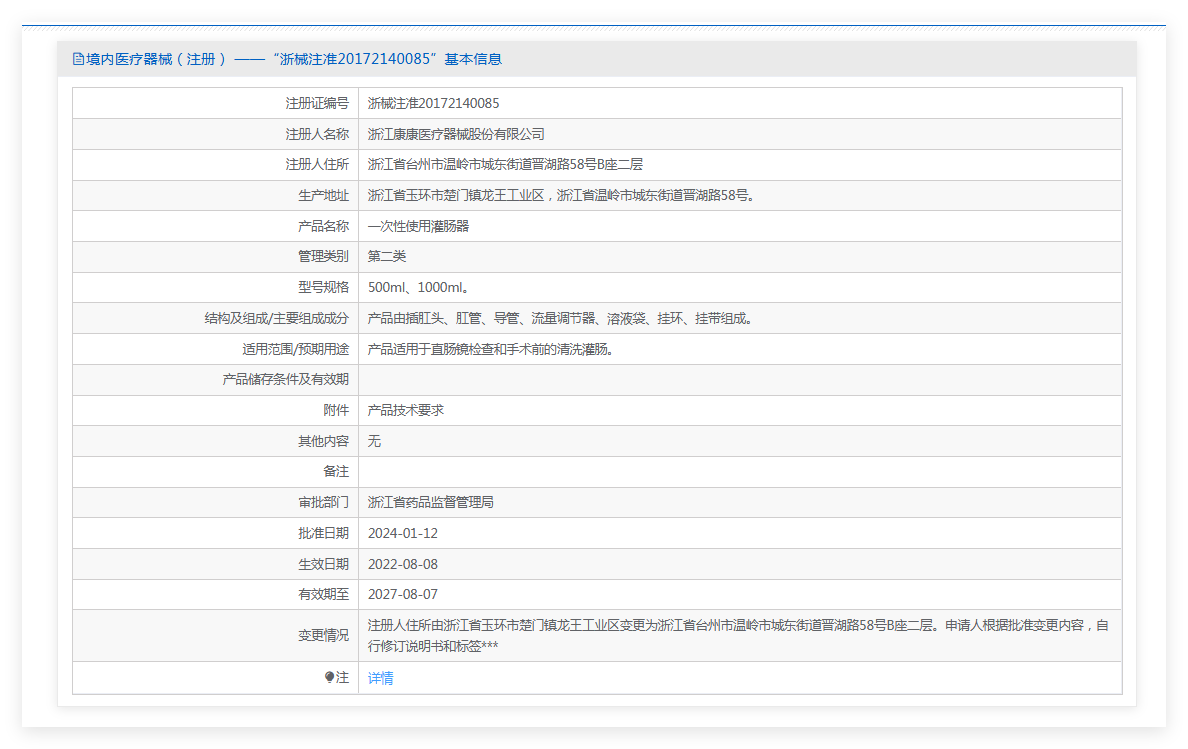
Task: Click composition text 产品由插肛头、肛管、导管
Action: (559, 318)
